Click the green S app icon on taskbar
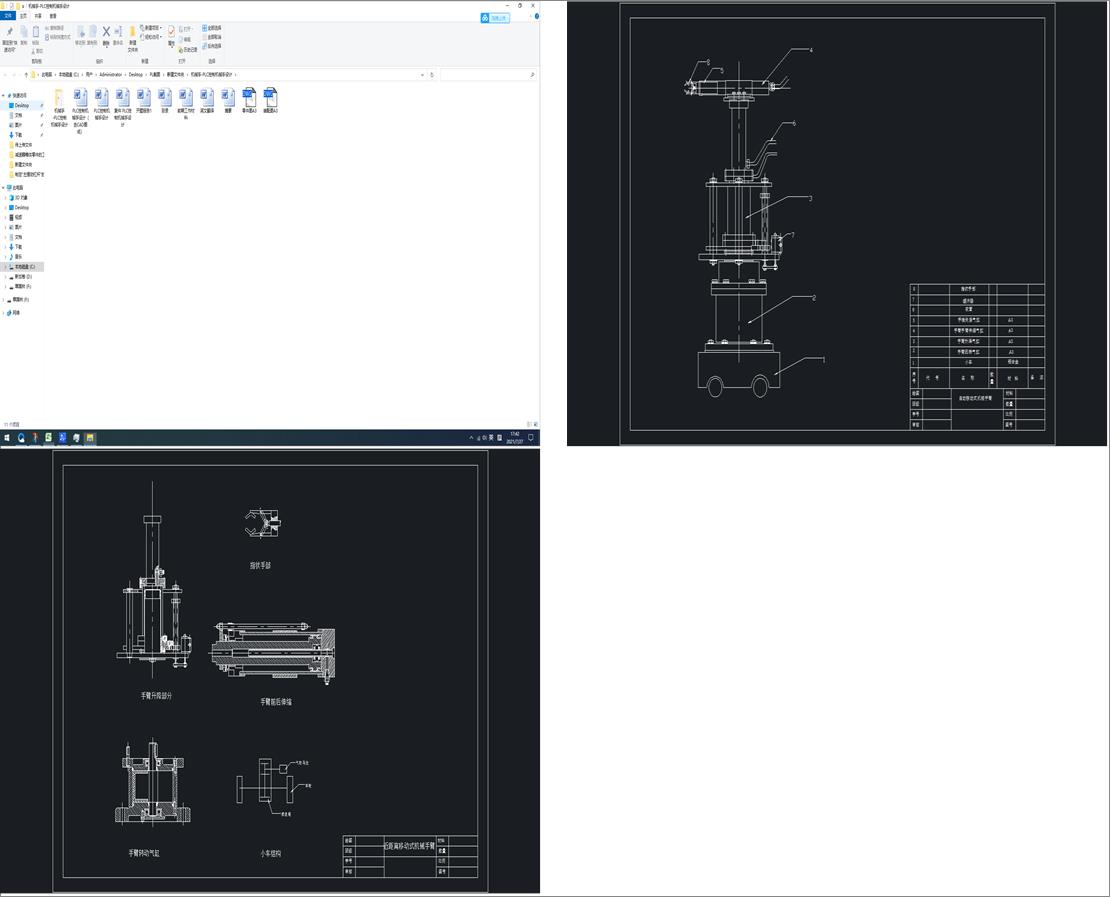1110x897 pixels. pos(49,438)
